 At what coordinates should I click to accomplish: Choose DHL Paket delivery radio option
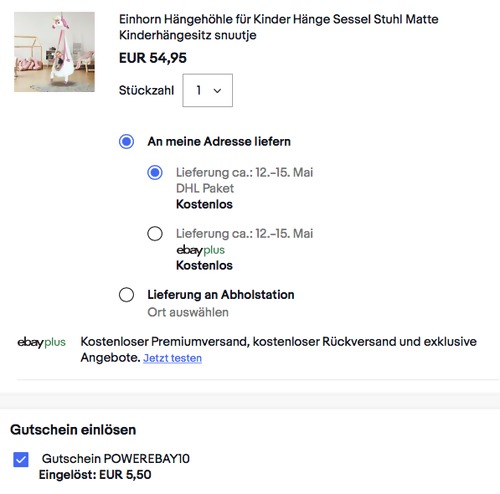155,173
